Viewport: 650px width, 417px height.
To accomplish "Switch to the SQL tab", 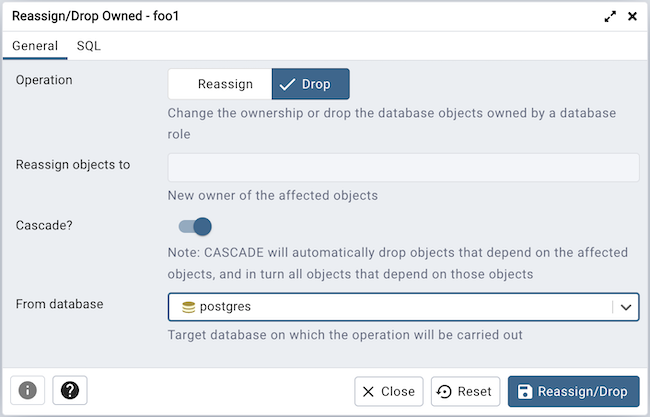I will point(88,46).
